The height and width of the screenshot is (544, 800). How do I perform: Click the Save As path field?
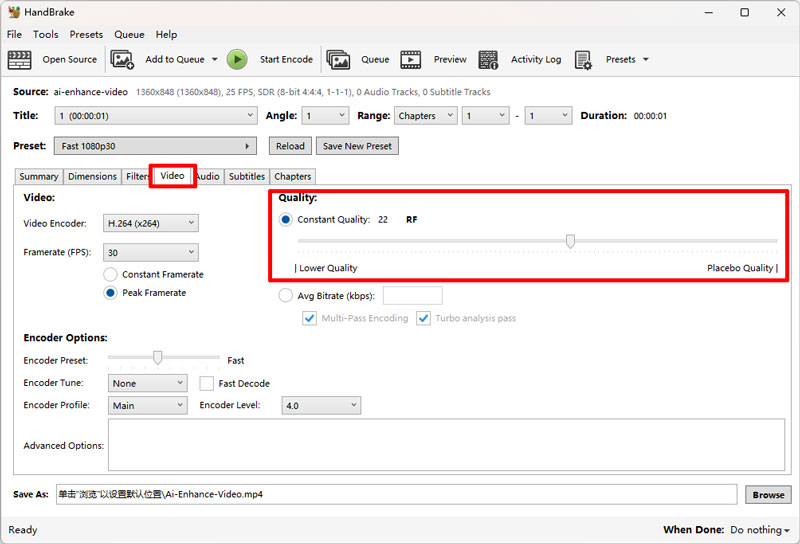pyautogui.click(x=396, y=494)
